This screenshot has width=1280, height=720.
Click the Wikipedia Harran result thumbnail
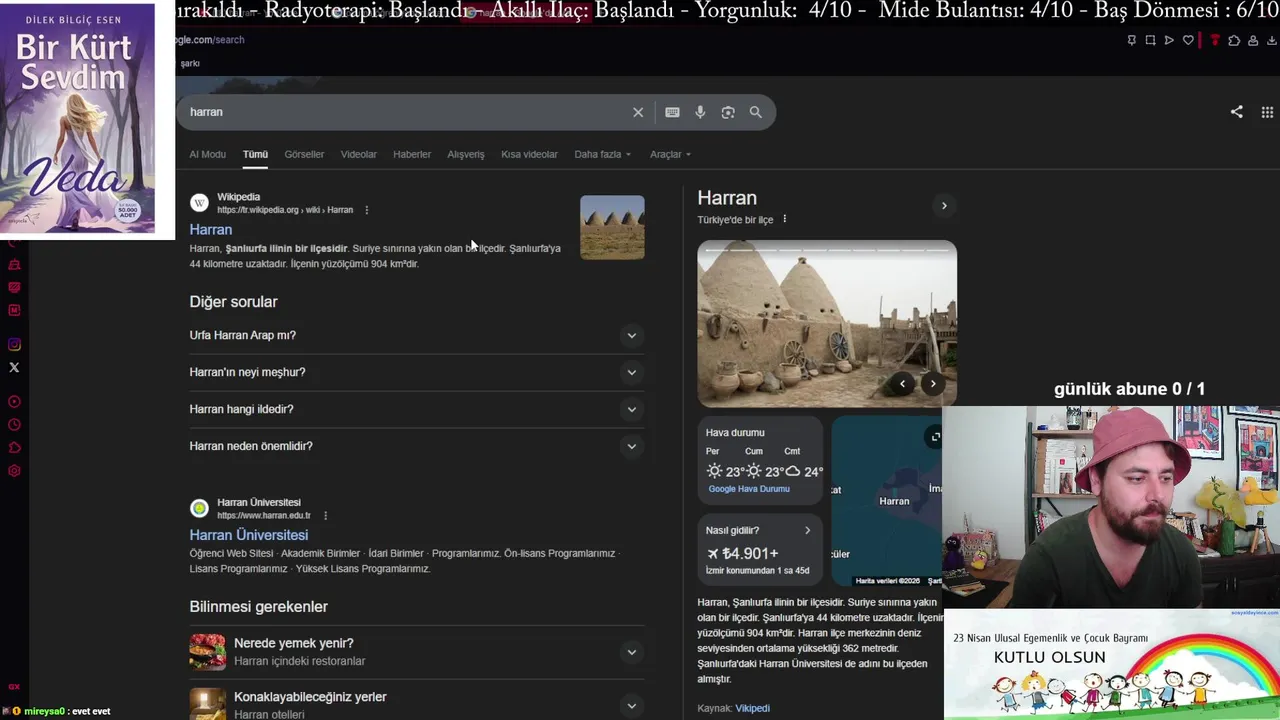coord(612,227)
